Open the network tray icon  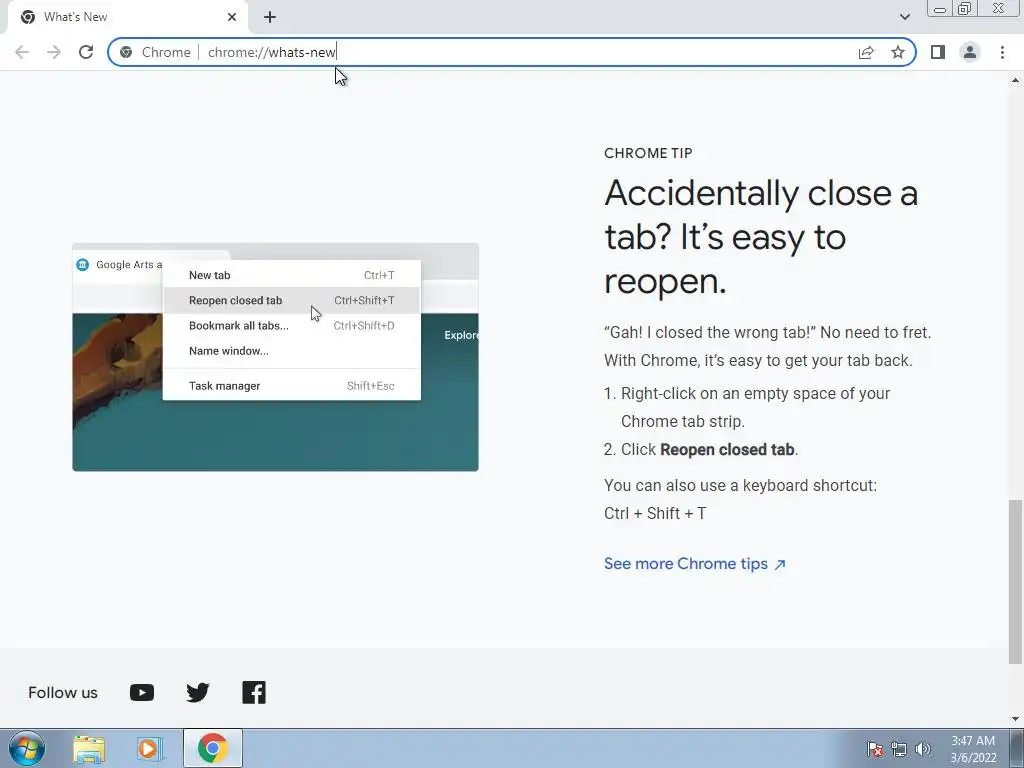click(899, 749)
